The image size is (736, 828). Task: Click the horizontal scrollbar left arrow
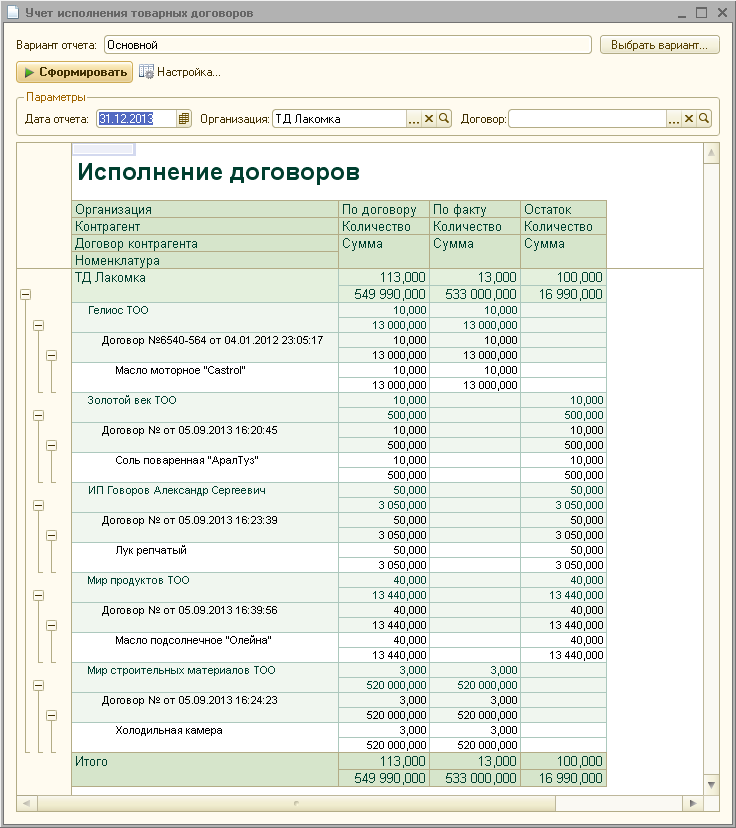[x=26, y=803]
